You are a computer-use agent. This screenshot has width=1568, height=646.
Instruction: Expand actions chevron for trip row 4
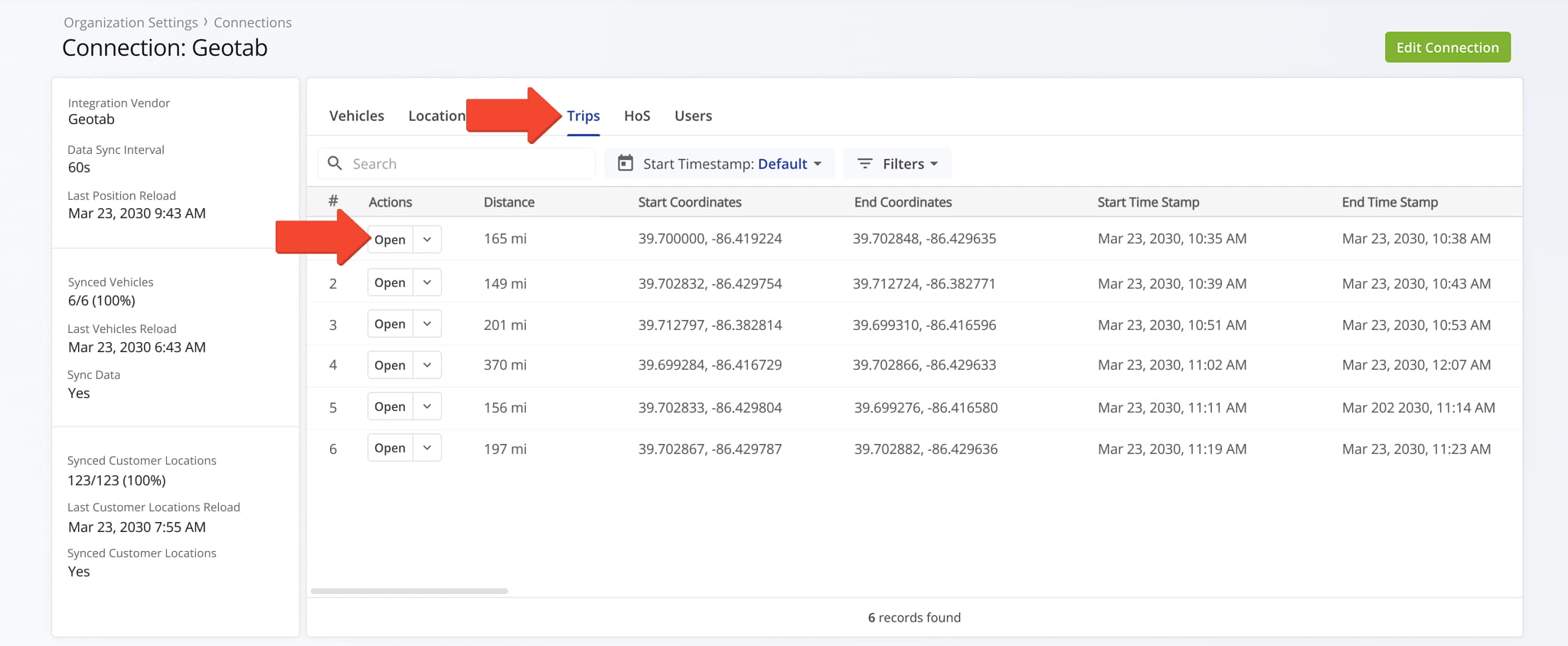coord(427,365)
